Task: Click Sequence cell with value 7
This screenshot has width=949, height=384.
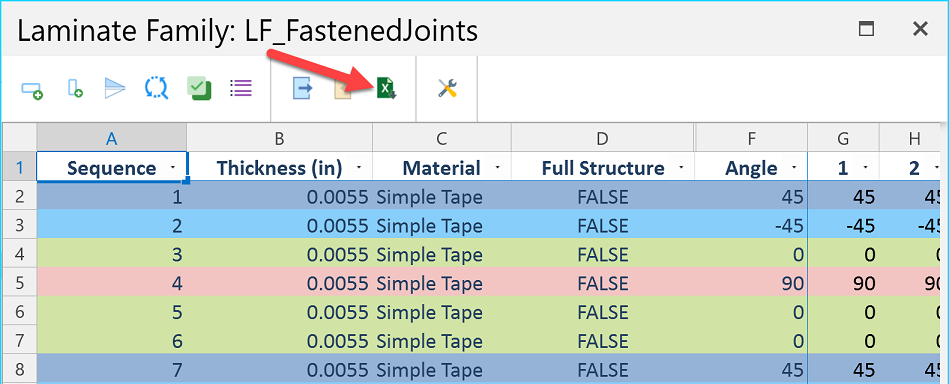Action: click(x=111, y=369)
